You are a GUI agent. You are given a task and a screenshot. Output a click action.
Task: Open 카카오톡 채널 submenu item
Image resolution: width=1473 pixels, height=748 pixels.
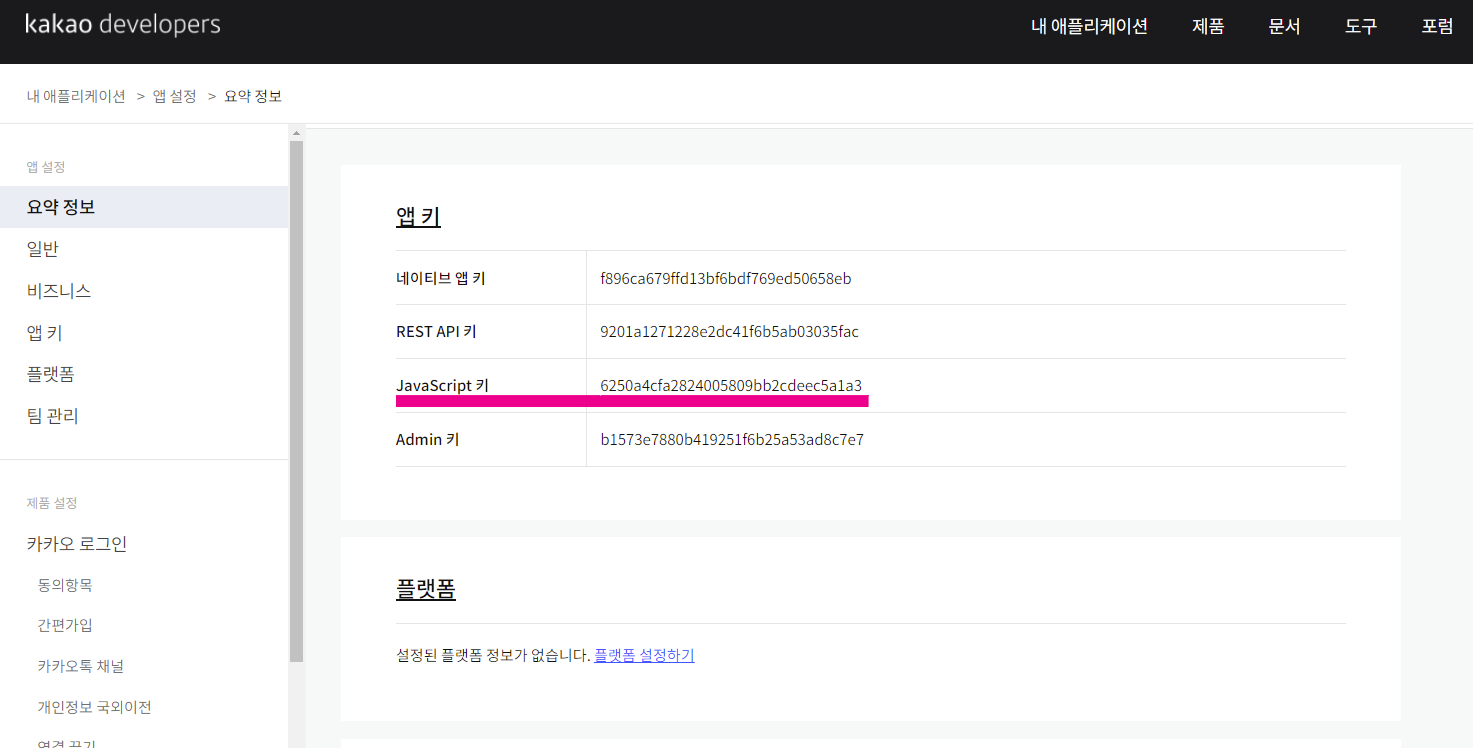click(81, 666)
